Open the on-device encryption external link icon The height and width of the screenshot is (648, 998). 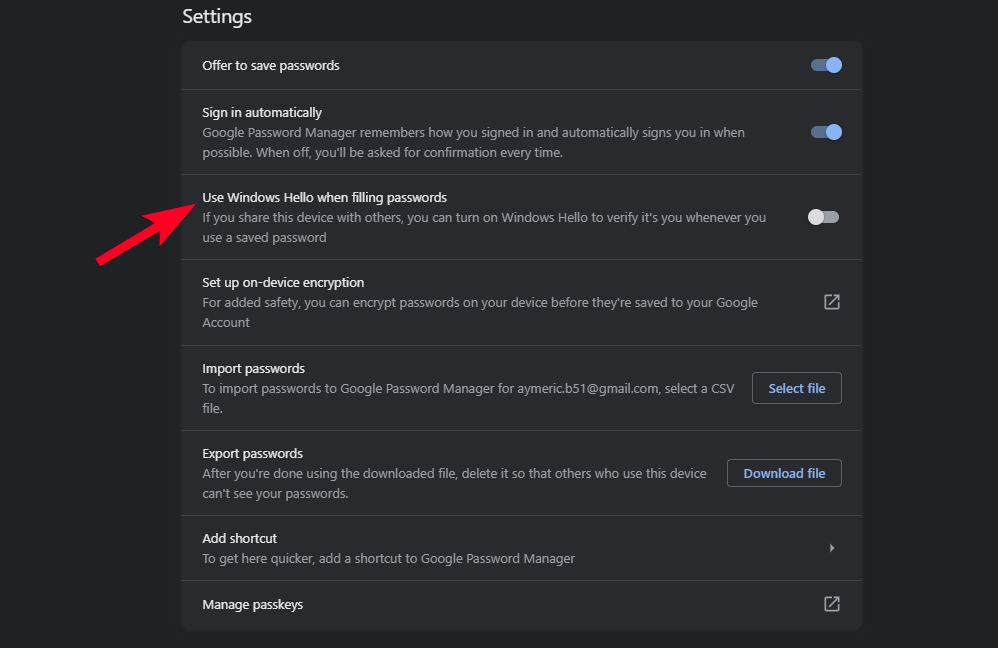click(831, 302)
